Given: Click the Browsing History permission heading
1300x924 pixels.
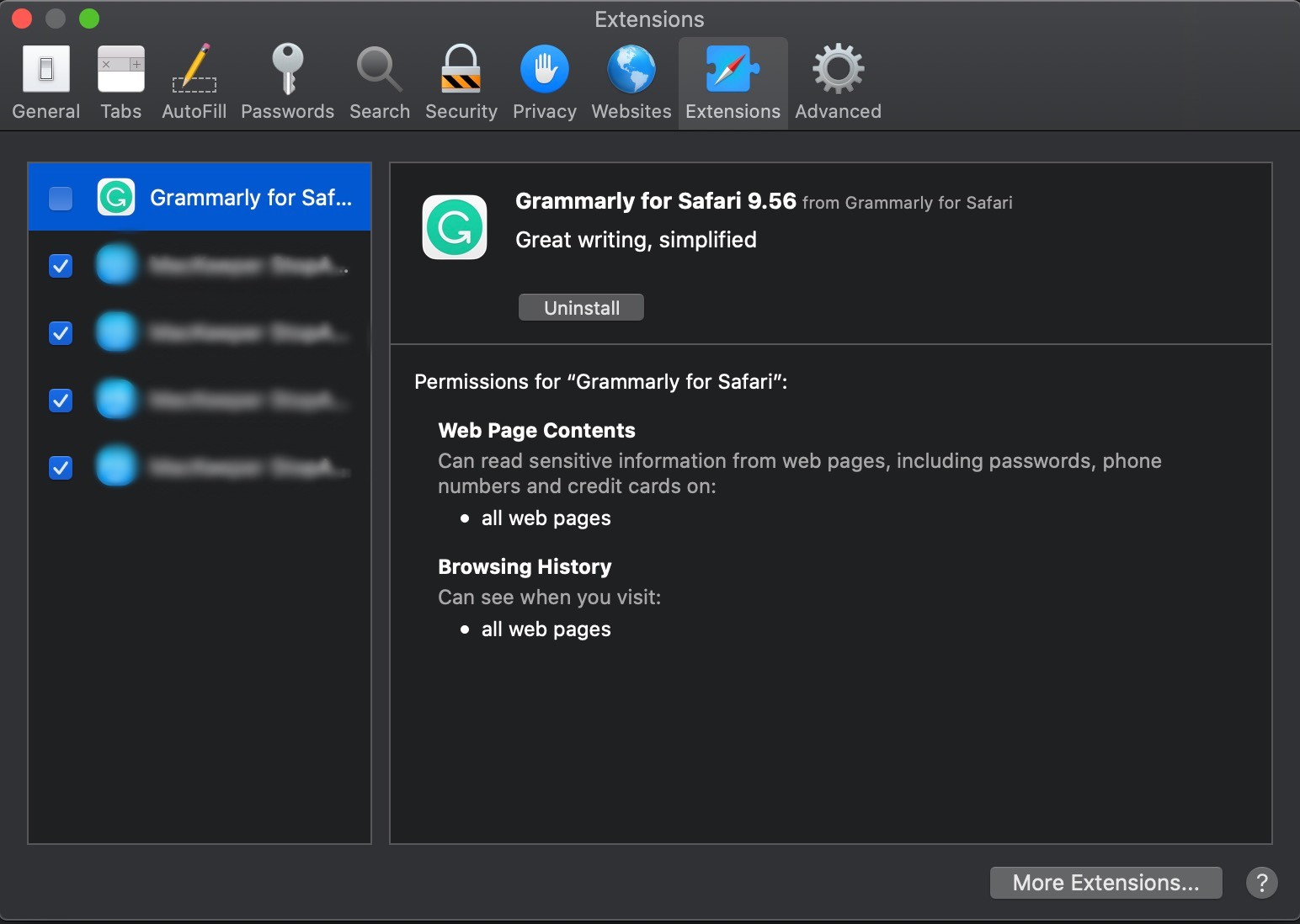Looking at the screenshot, I should click(525, 567).
